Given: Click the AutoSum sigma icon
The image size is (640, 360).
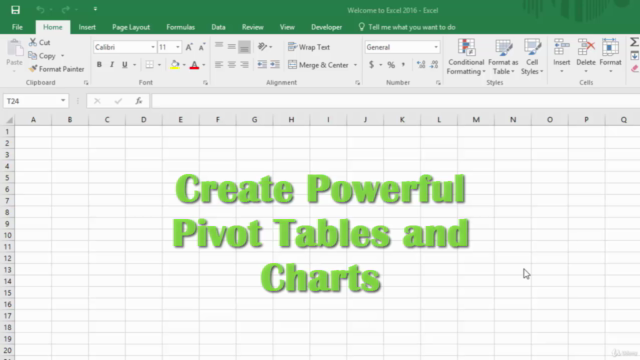Looking at the screenshot, I should pyautogui.click(x=634, y=42).
